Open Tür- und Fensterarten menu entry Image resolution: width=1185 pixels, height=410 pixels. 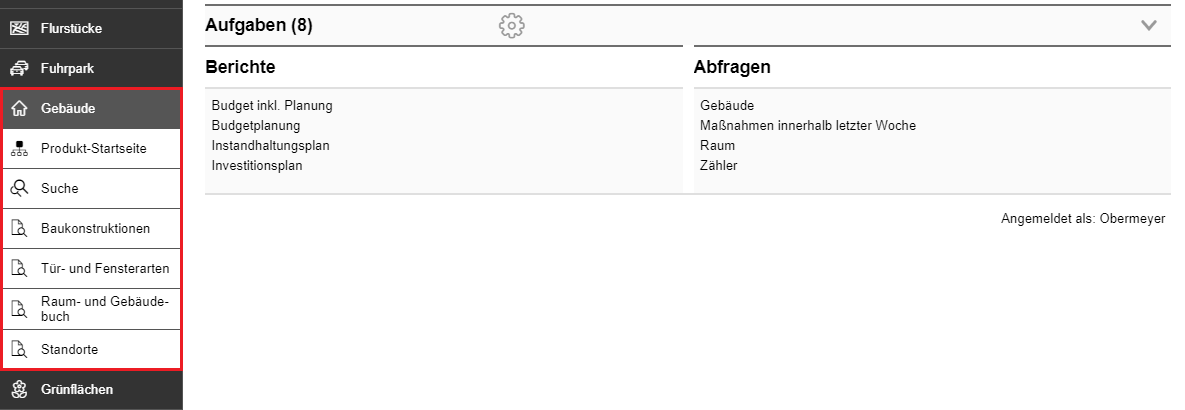[x=91, y=269]
